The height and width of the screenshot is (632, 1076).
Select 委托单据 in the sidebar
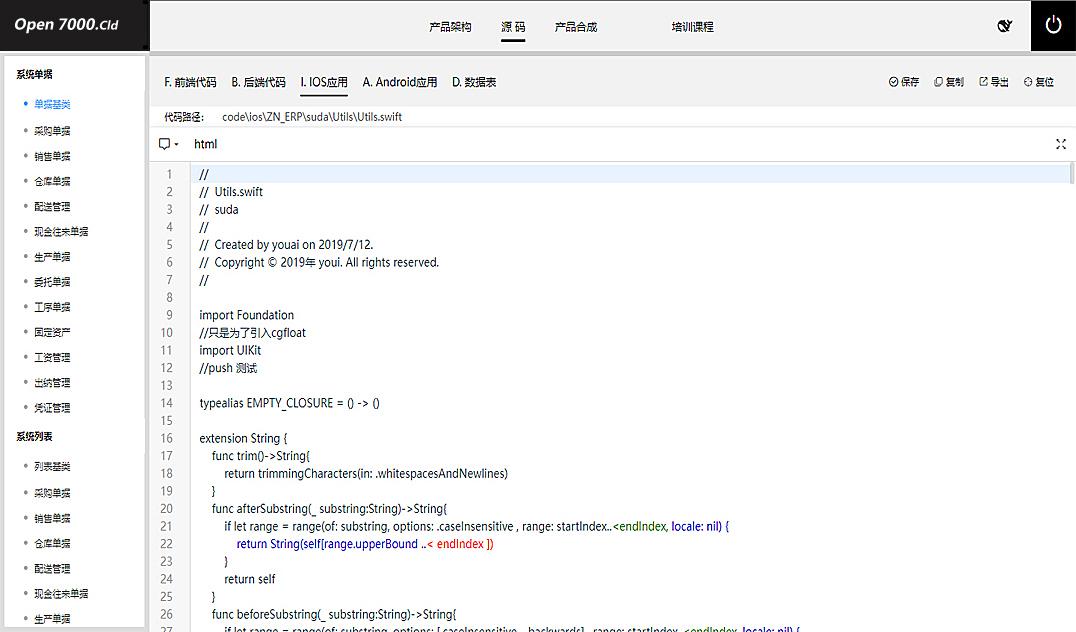click(52, 281)
